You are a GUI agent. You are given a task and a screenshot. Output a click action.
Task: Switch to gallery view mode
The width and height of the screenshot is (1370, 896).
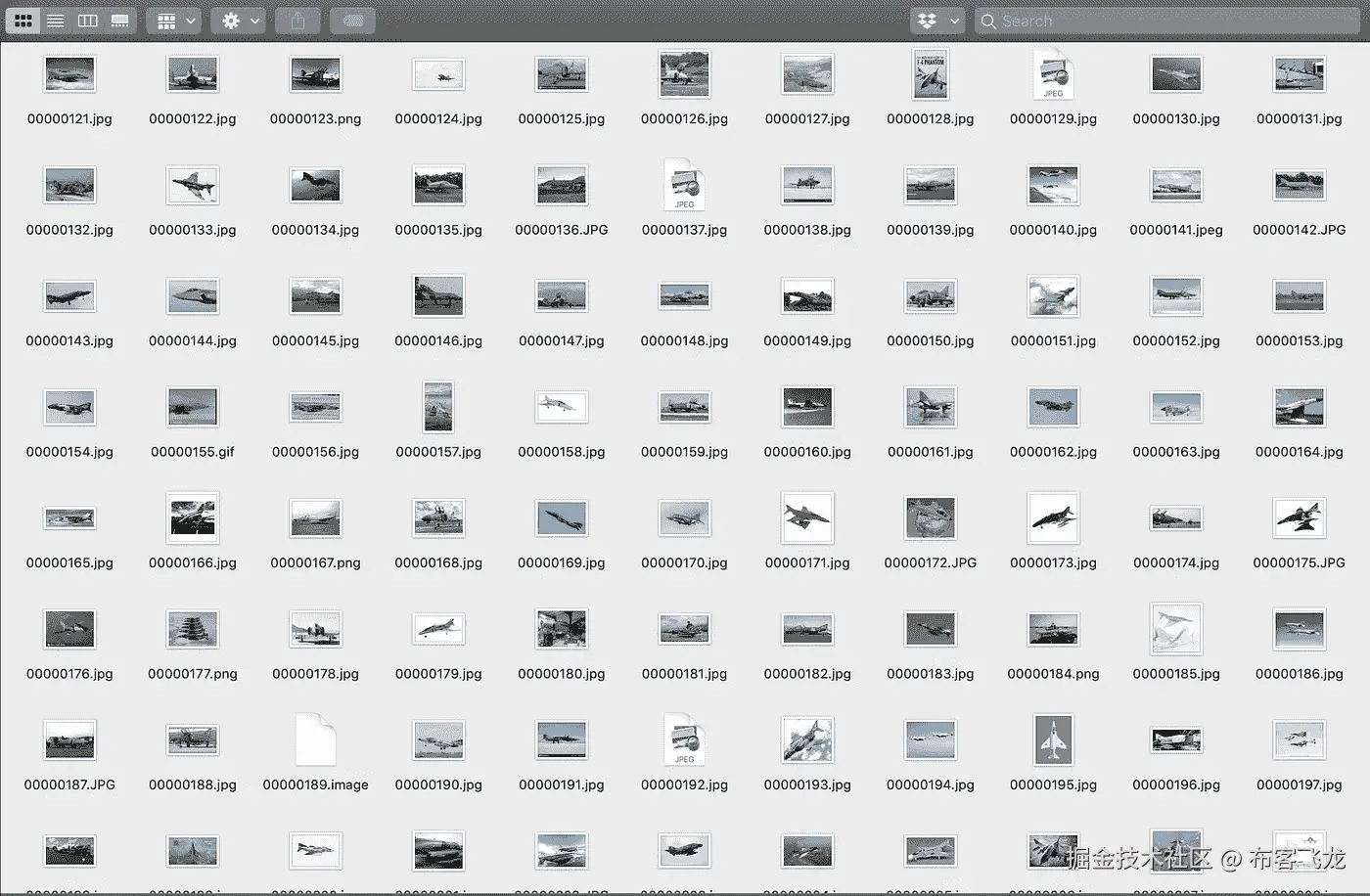click(120, 21)
